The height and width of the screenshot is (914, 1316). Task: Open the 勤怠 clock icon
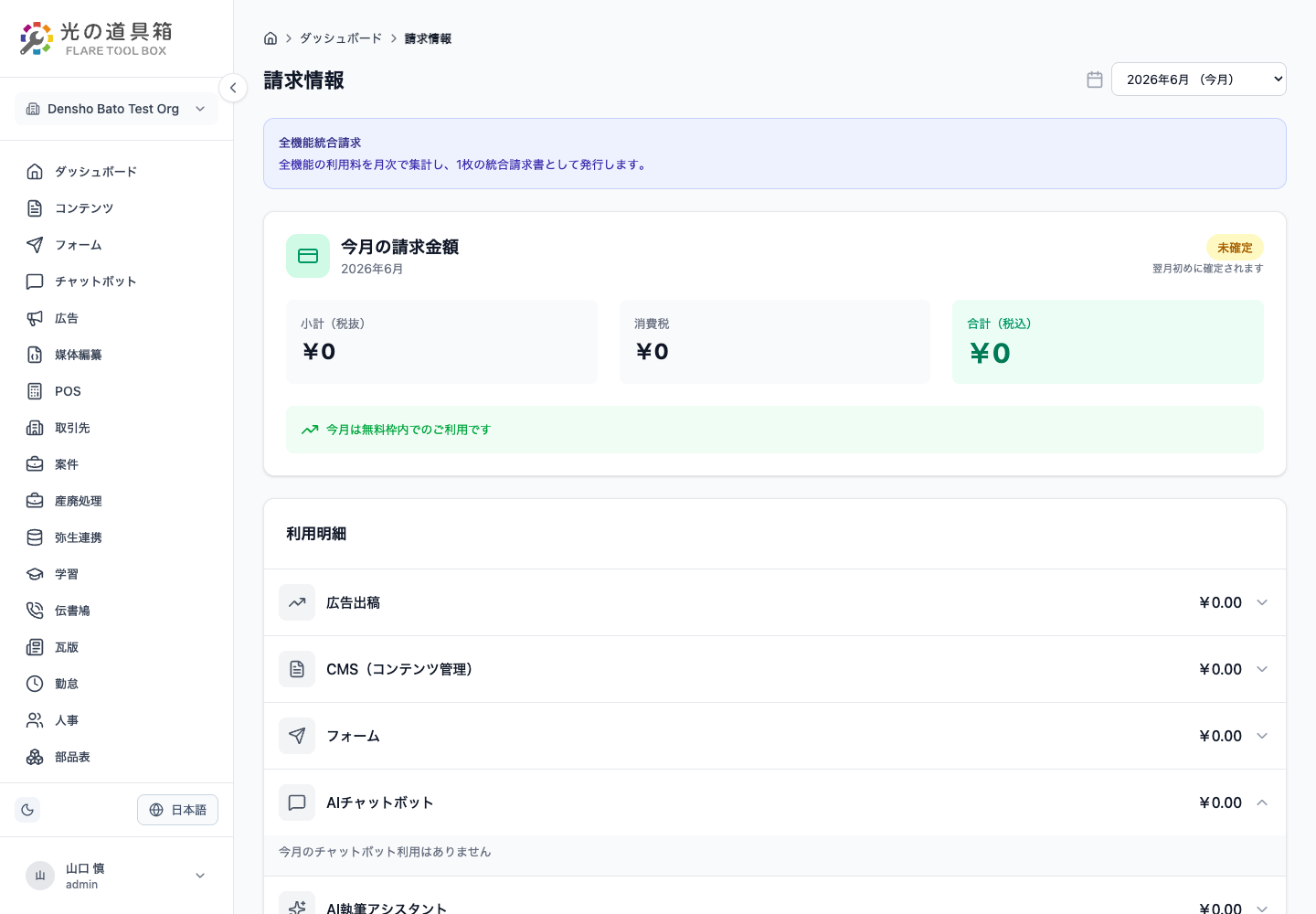click(x=35, y=684)
